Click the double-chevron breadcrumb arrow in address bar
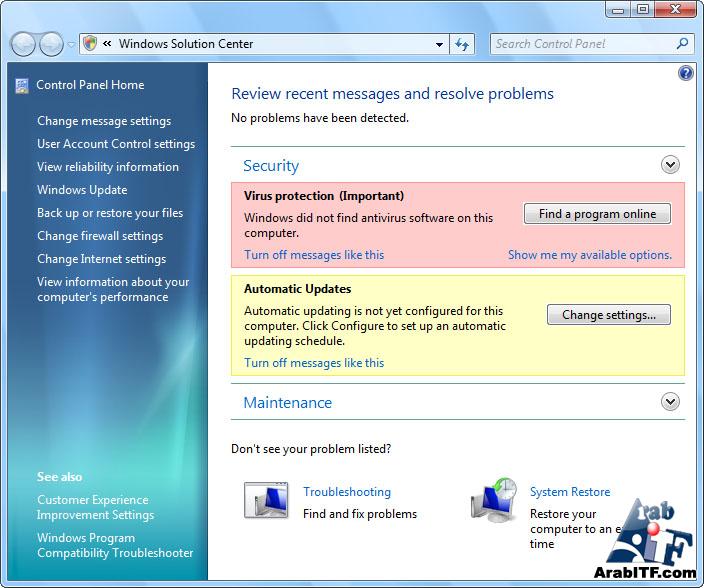The image size is (704, 588). (x=107, y=44)
